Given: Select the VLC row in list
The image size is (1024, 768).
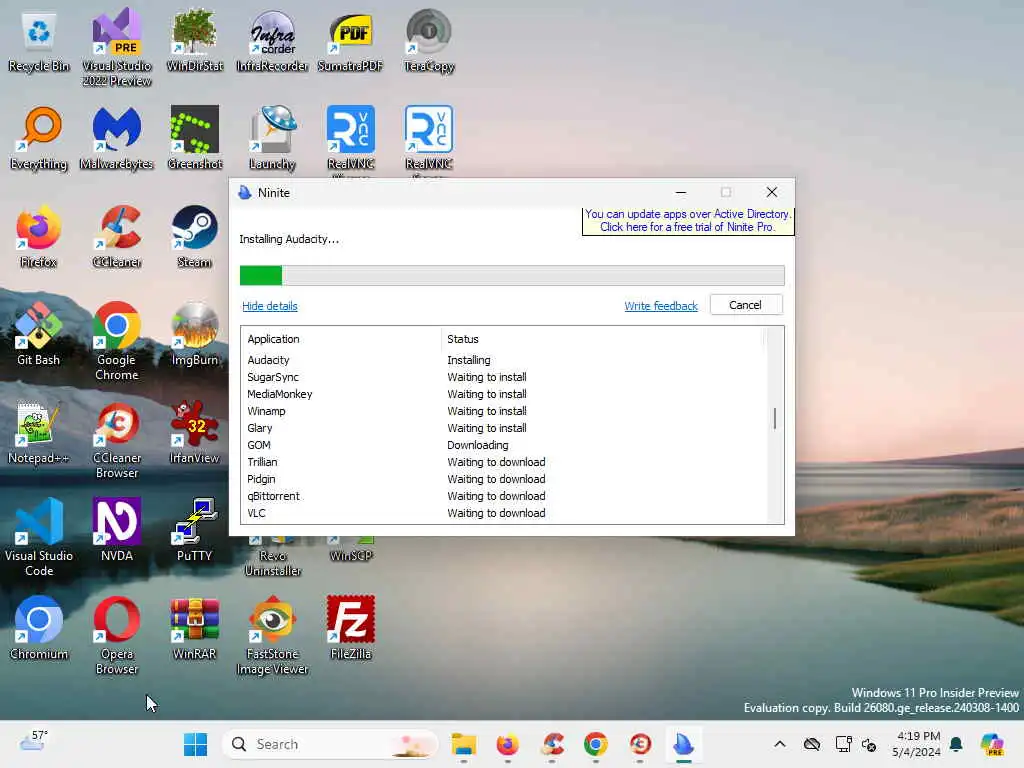Looking at the screenshot, I should 503,513.
